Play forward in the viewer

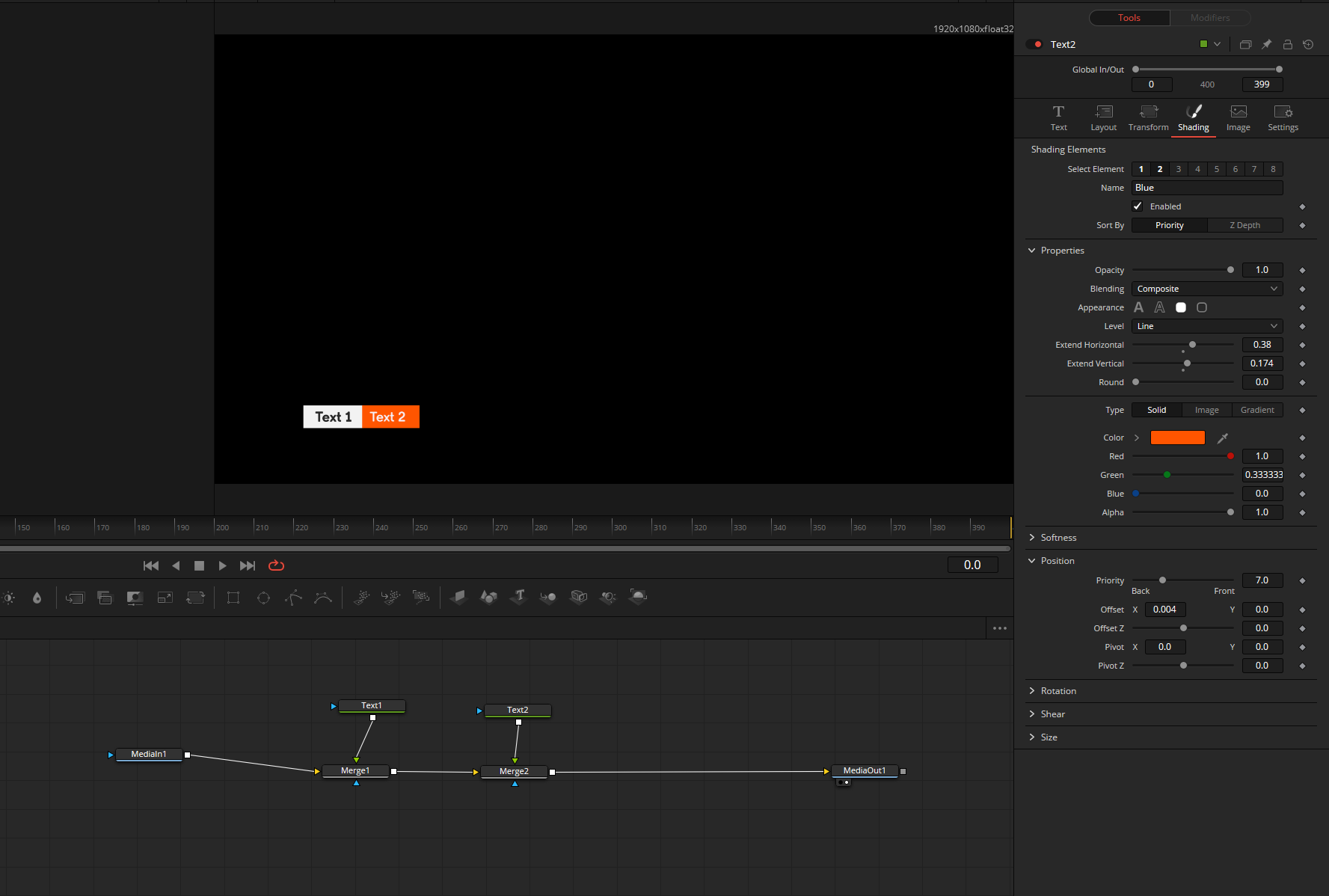pyautogui.click(x=222, y=565)
